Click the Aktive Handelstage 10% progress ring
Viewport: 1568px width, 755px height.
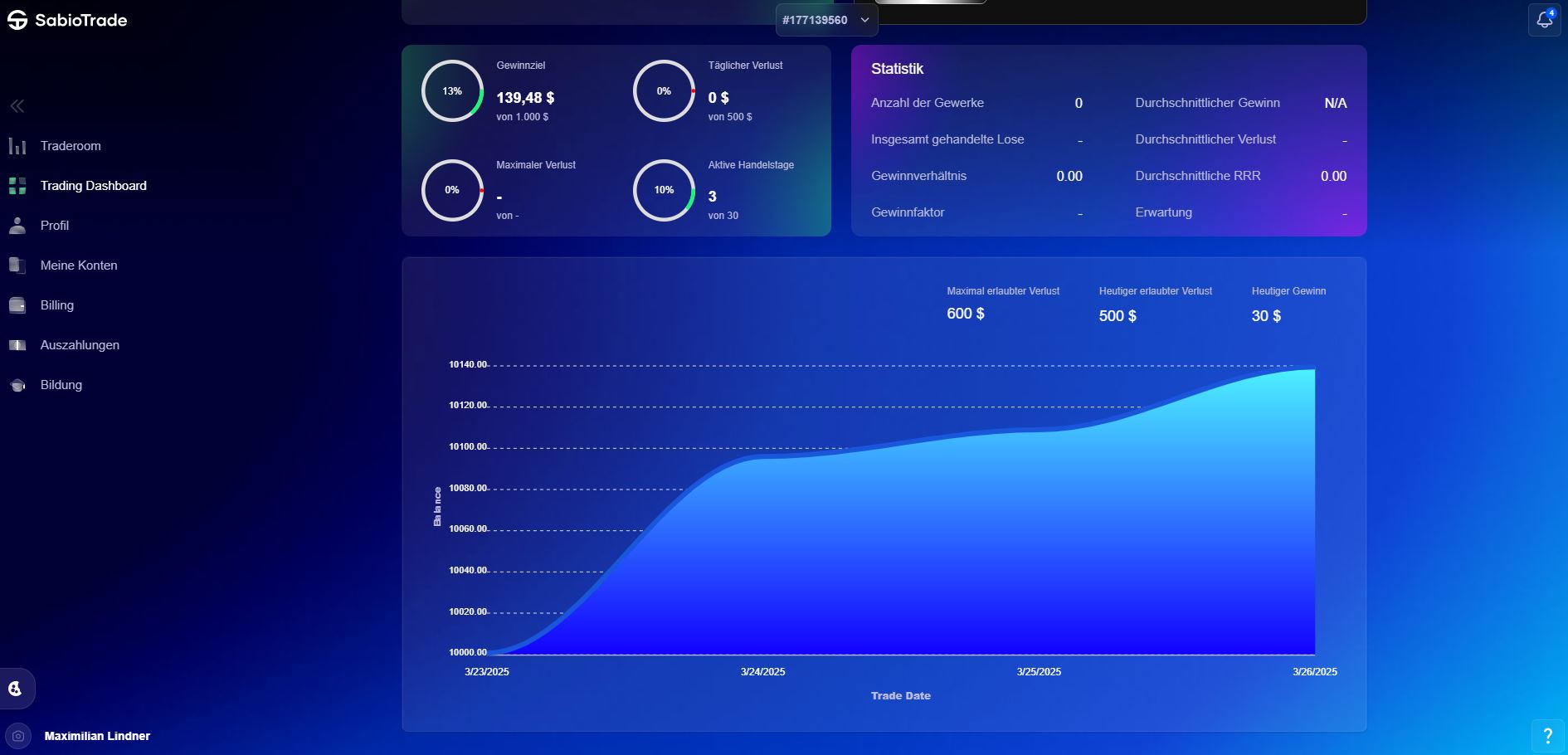[x=664, y=190]
